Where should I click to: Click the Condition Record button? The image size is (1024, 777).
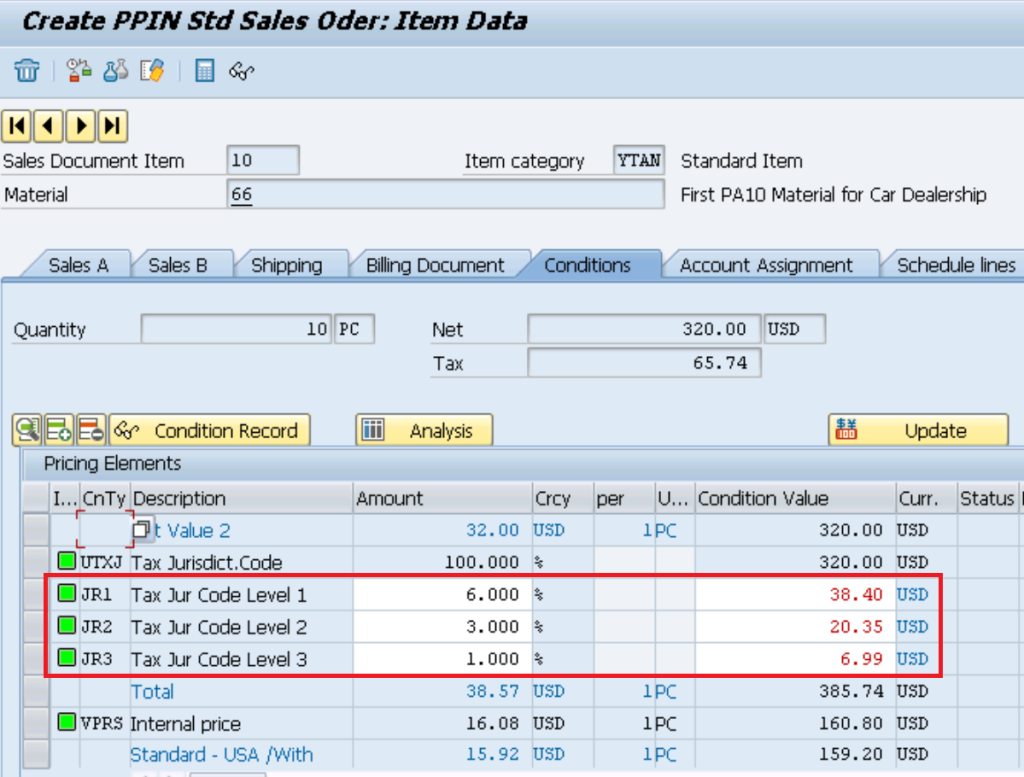(210, 431)
